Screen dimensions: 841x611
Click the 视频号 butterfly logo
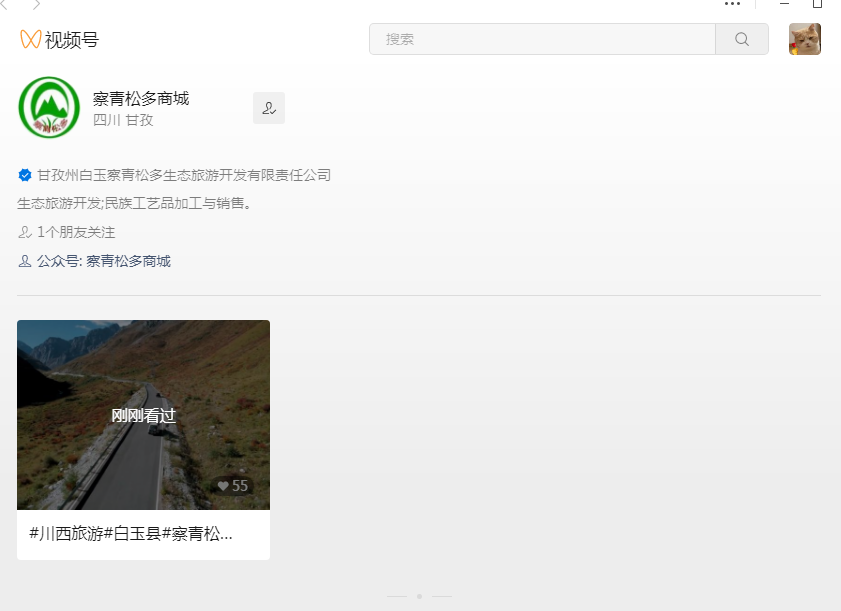(31, 39)
